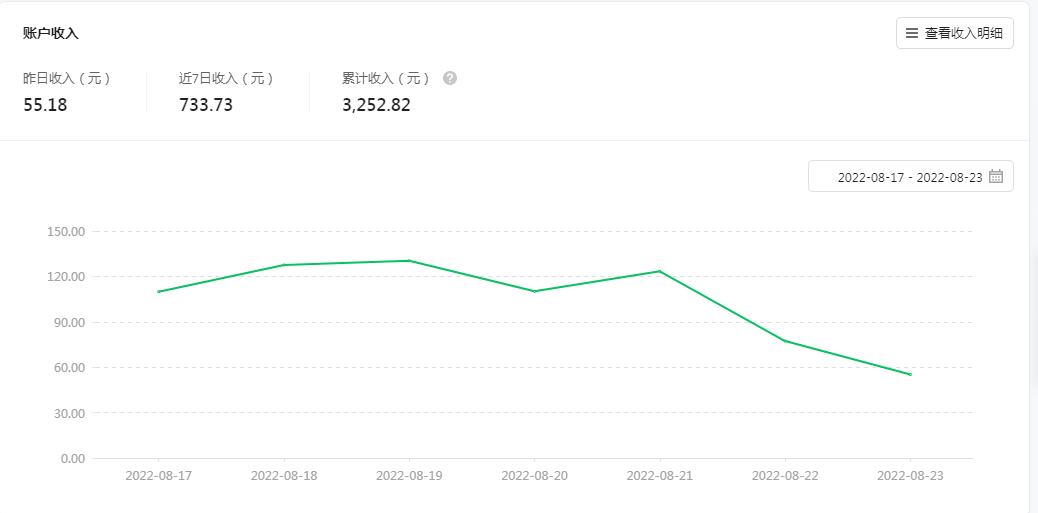Click the 2022-08-17 - 2022-08-23 date range field
This screenshot has width=1038, height=513.
click(909, 177)
